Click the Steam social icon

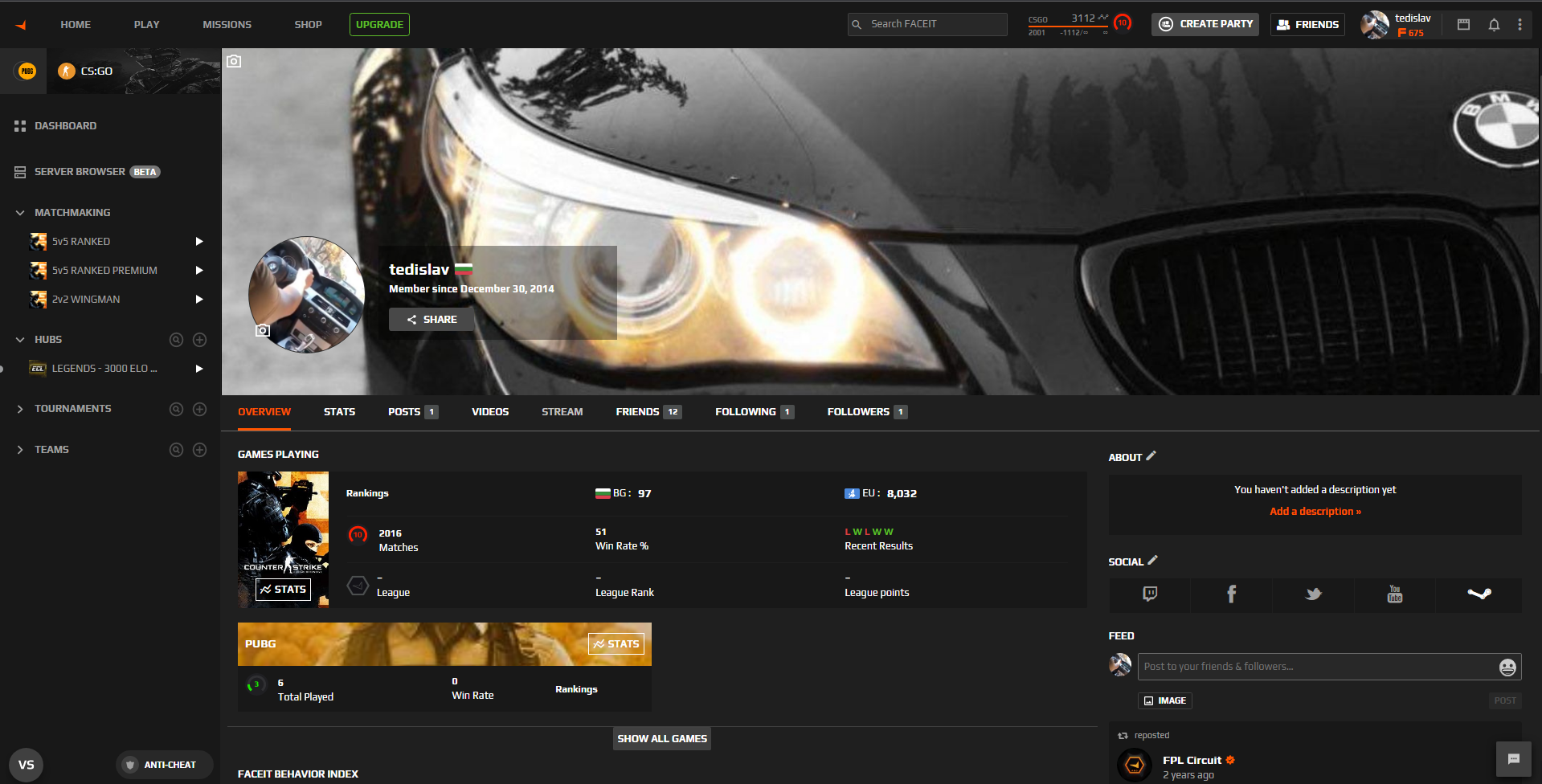(x=1479, y=594)
